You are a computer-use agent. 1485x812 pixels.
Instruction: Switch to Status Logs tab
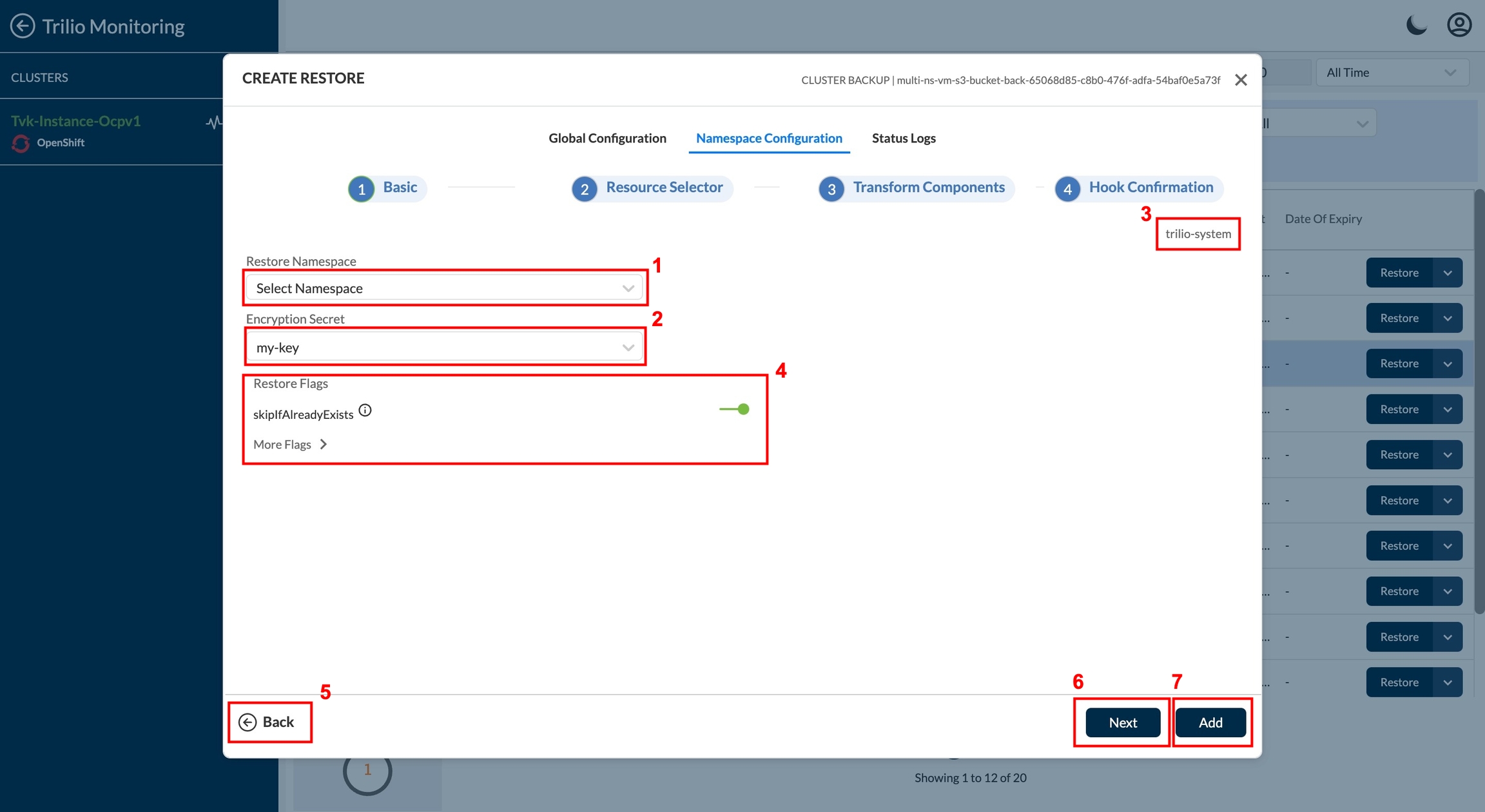903,139
